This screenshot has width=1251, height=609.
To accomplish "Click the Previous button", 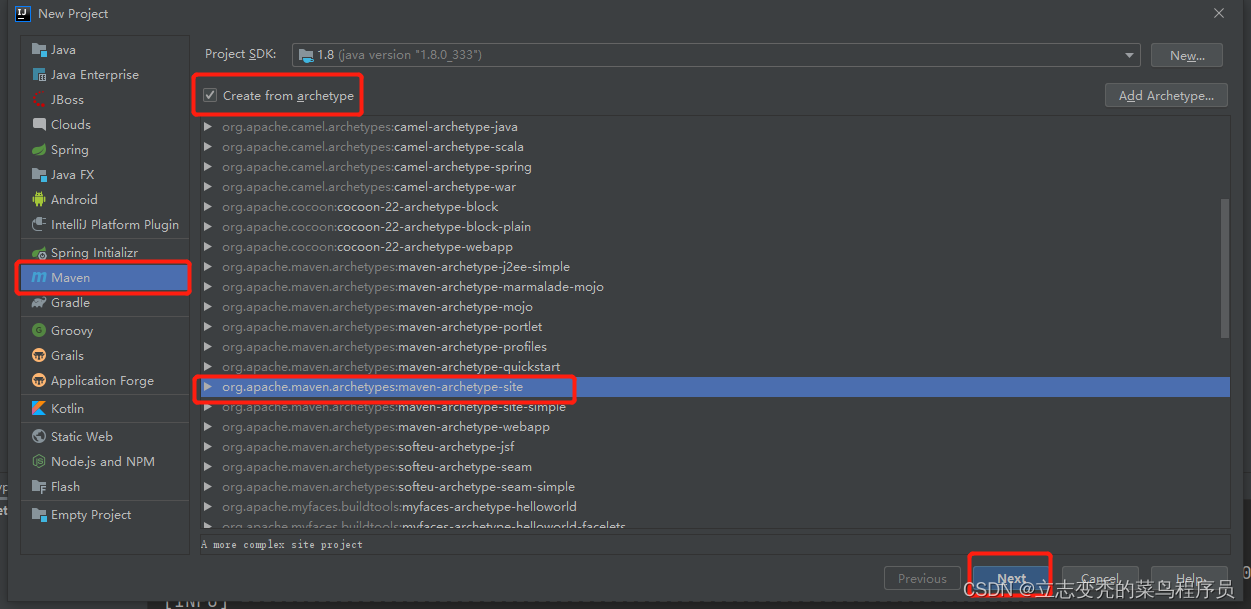I will [x=922, y=579].
